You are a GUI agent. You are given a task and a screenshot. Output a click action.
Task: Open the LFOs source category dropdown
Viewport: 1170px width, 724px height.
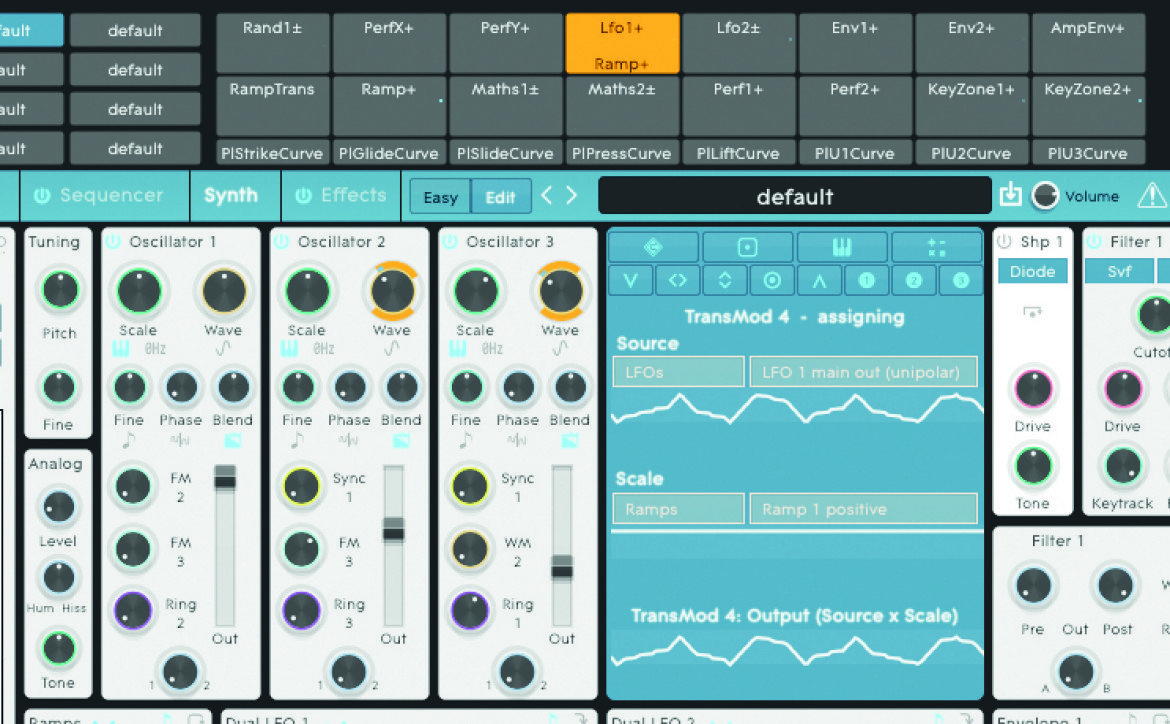click(678, 372)
